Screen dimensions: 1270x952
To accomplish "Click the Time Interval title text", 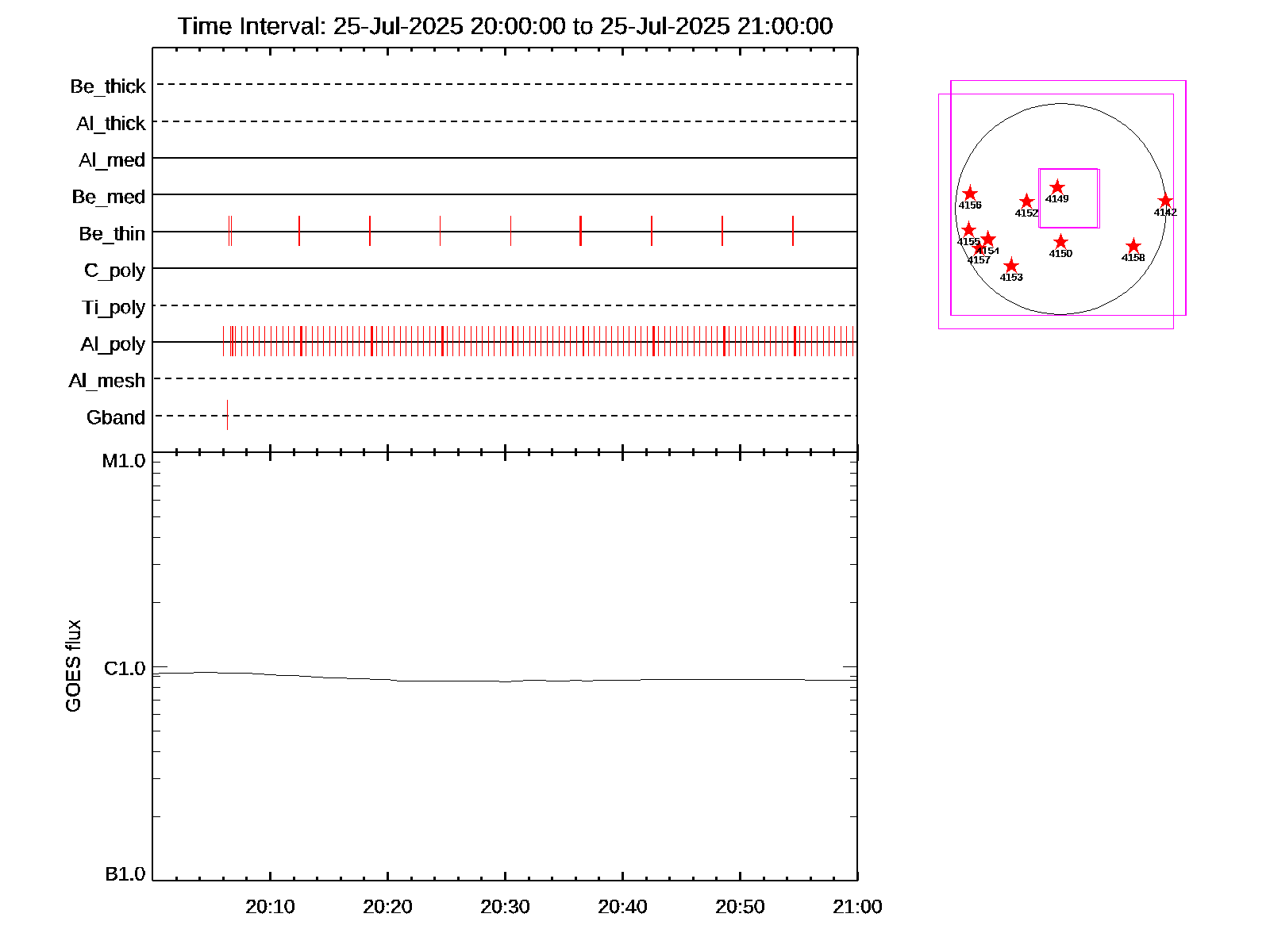I will coord(505,26).
